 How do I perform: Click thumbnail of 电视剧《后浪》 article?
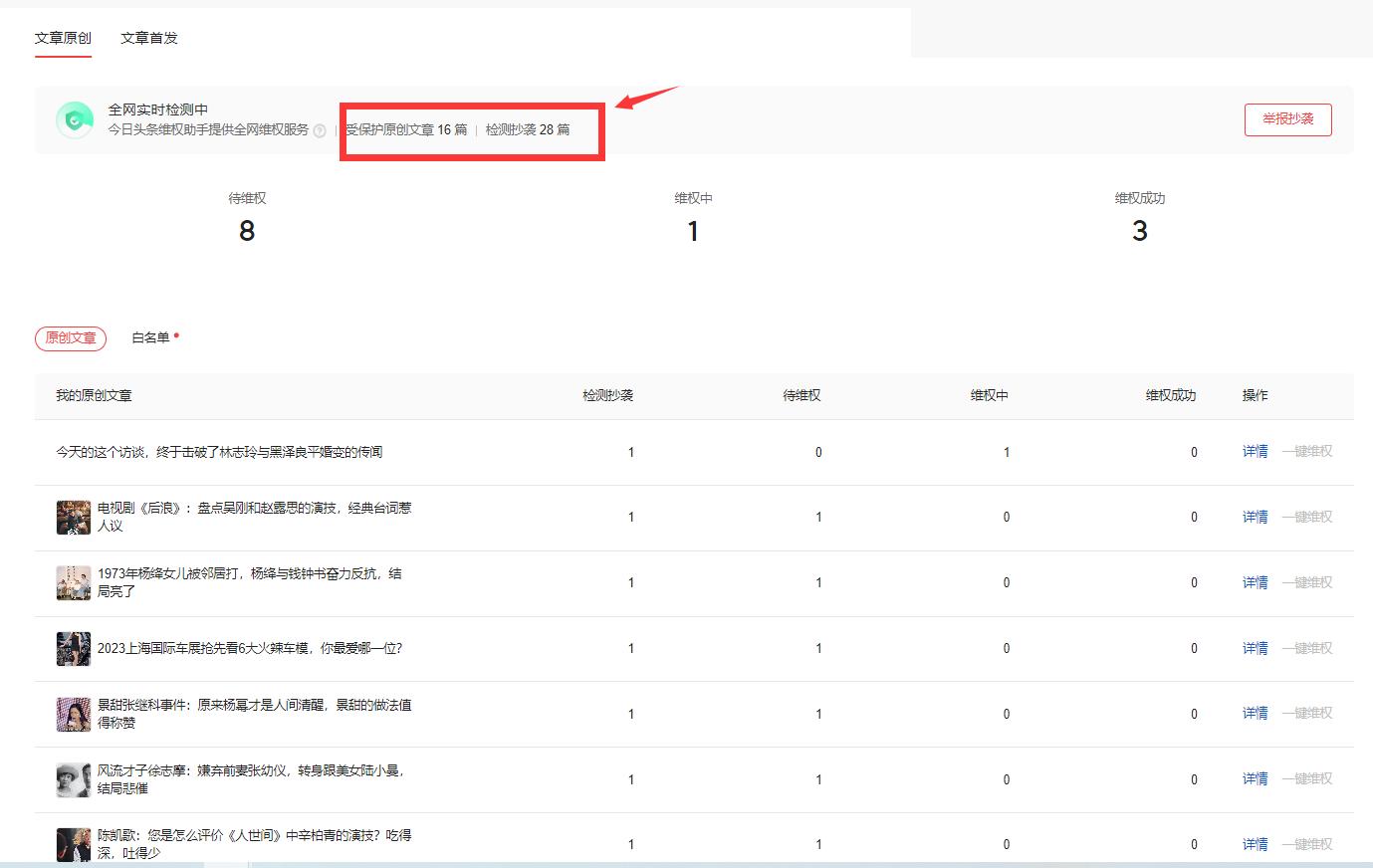point(74,518)
